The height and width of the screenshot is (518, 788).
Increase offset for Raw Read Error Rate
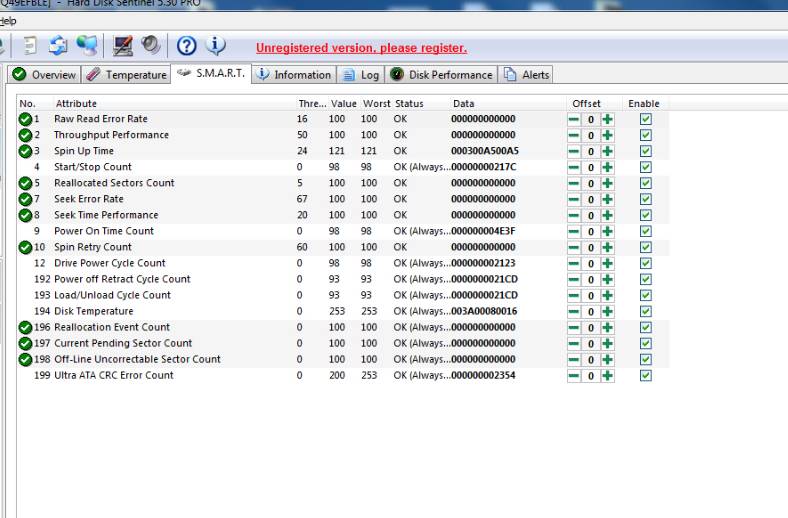(608, 120)
